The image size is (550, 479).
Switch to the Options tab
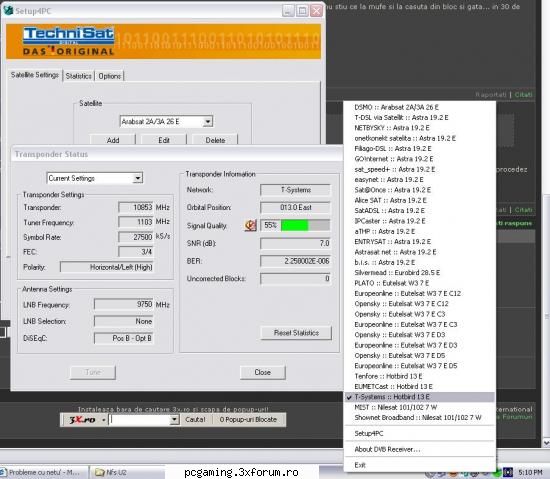coord(109,76)
